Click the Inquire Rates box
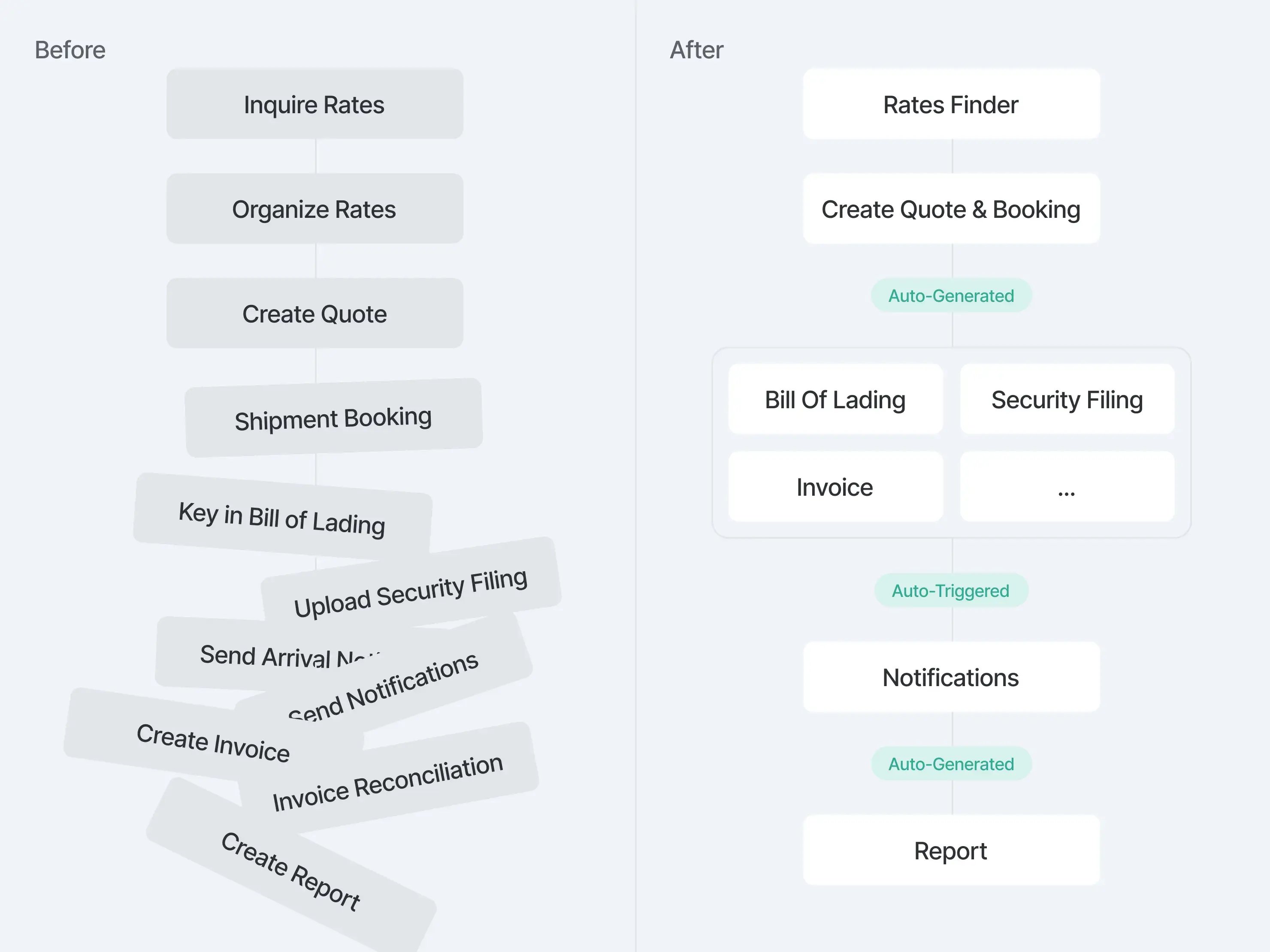Image resolution: width=1270 pixels, height=952 pixels. pyautogui.click(x=314, y=105)
